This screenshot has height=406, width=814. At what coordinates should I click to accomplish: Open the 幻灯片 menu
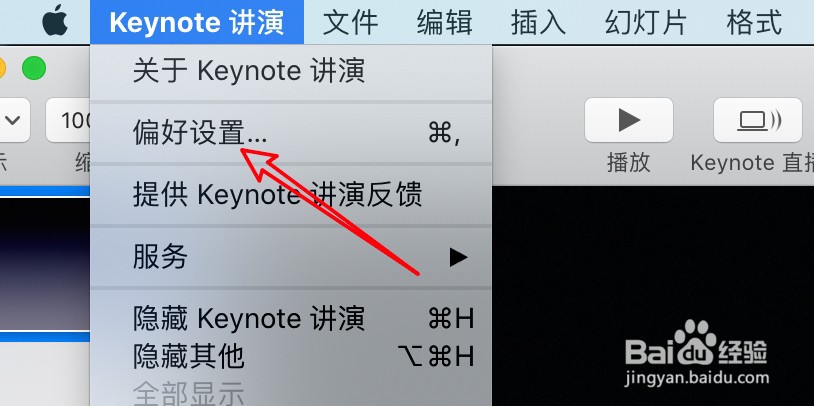pyautogui.click(x=645, y=22)
